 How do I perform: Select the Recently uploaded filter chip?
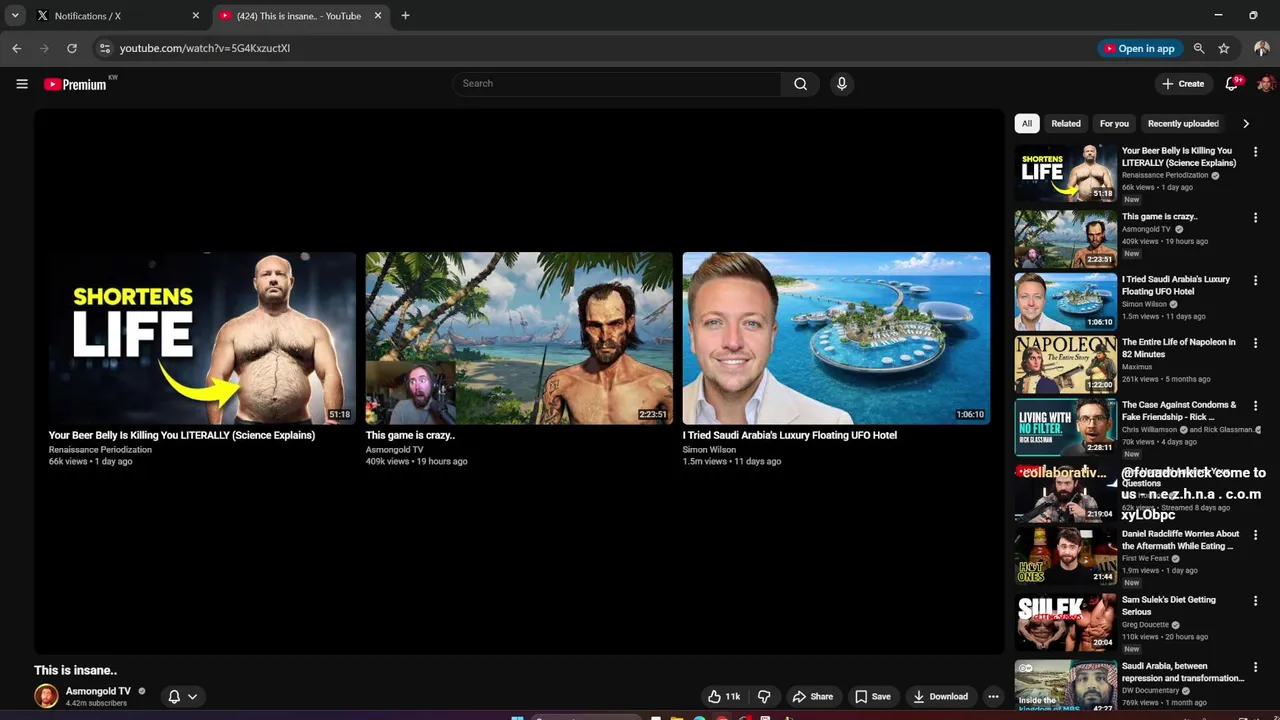1183,124
